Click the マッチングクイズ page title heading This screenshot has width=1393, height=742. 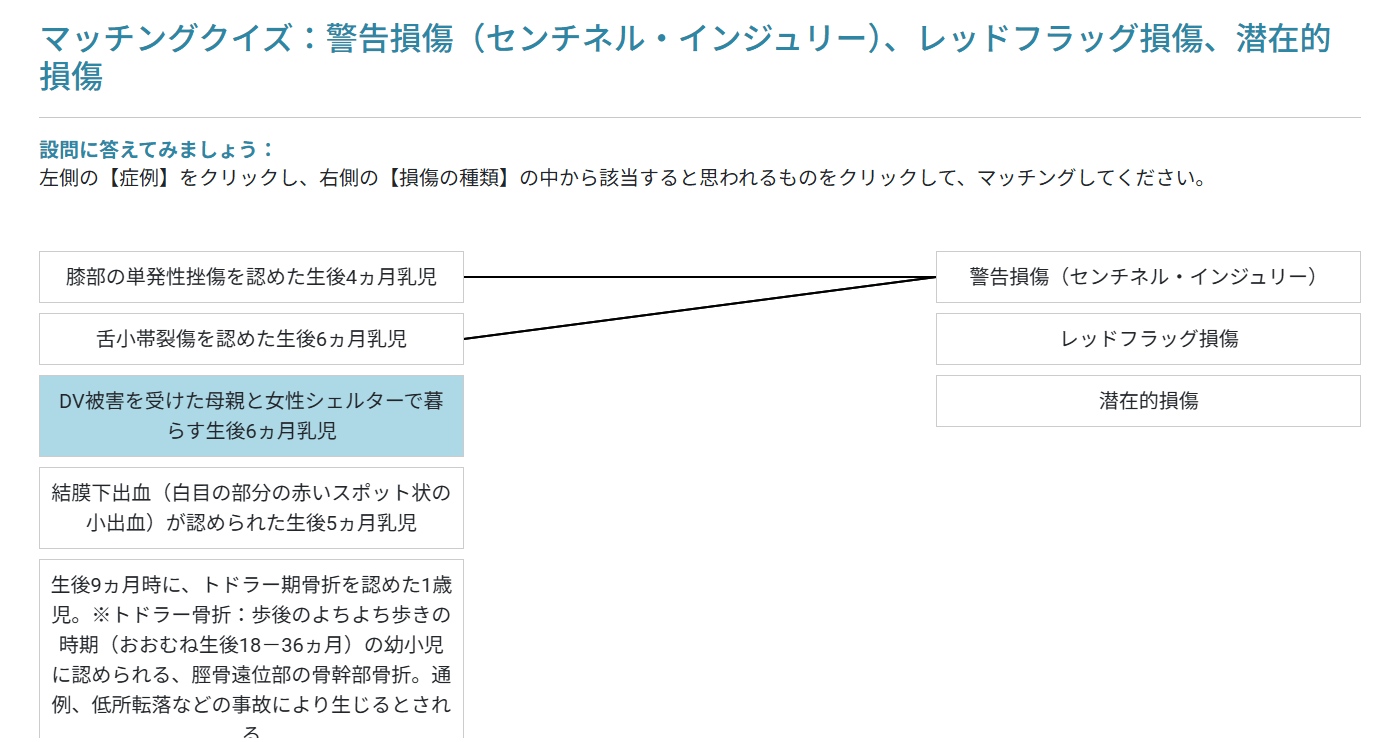685,57
